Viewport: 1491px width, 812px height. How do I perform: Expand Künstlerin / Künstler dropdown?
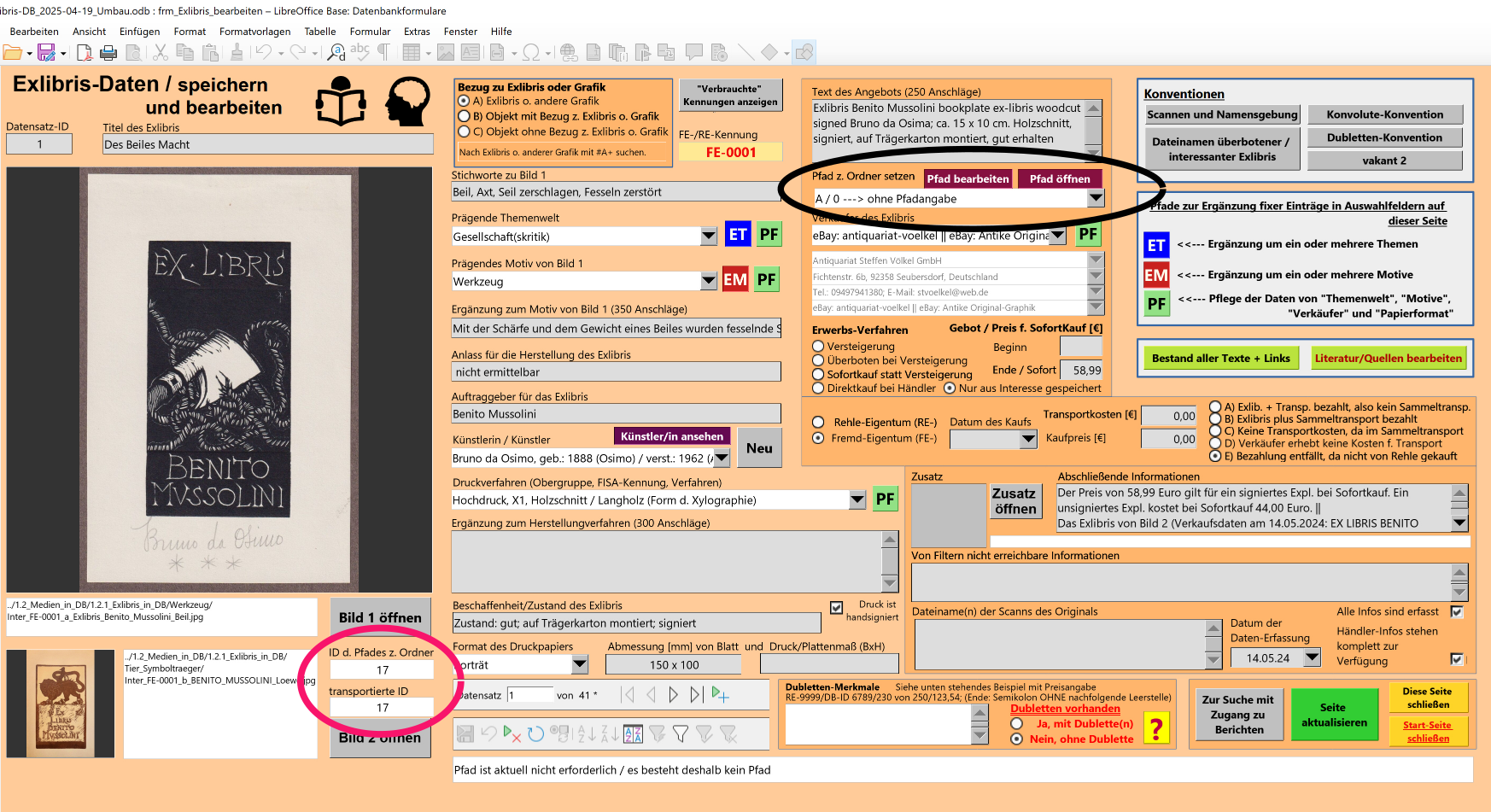[x=722, y=458]
